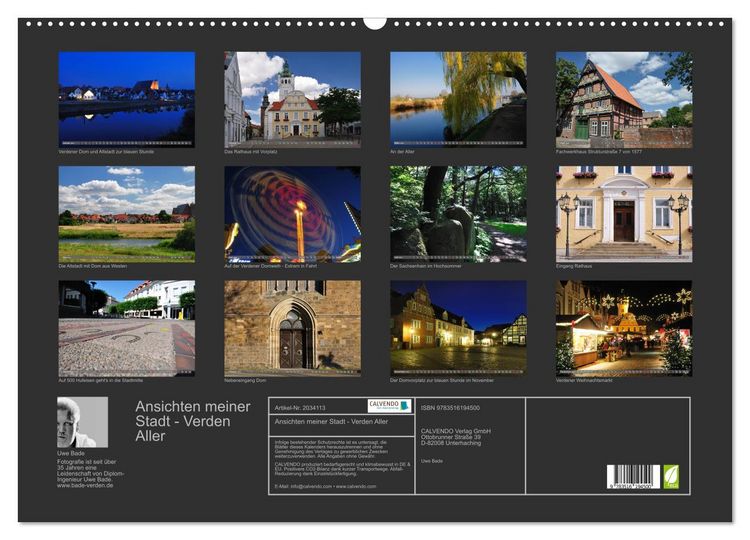Click caption 'Verdener Dom und Altstadt zur blauen Stunde'

tap(106, 152)
